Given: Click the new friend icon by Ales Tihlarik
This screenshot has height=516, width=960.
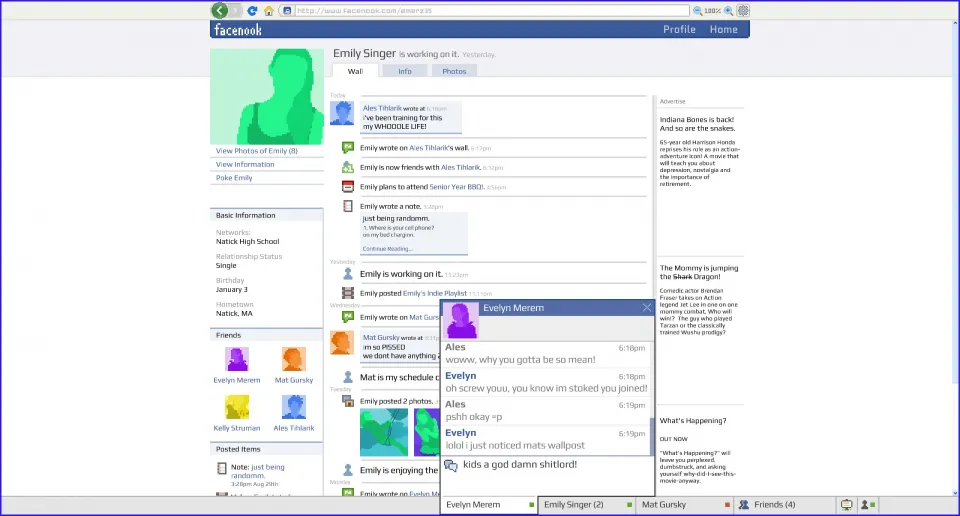Looking at the screenshot, I should (348, 167).
